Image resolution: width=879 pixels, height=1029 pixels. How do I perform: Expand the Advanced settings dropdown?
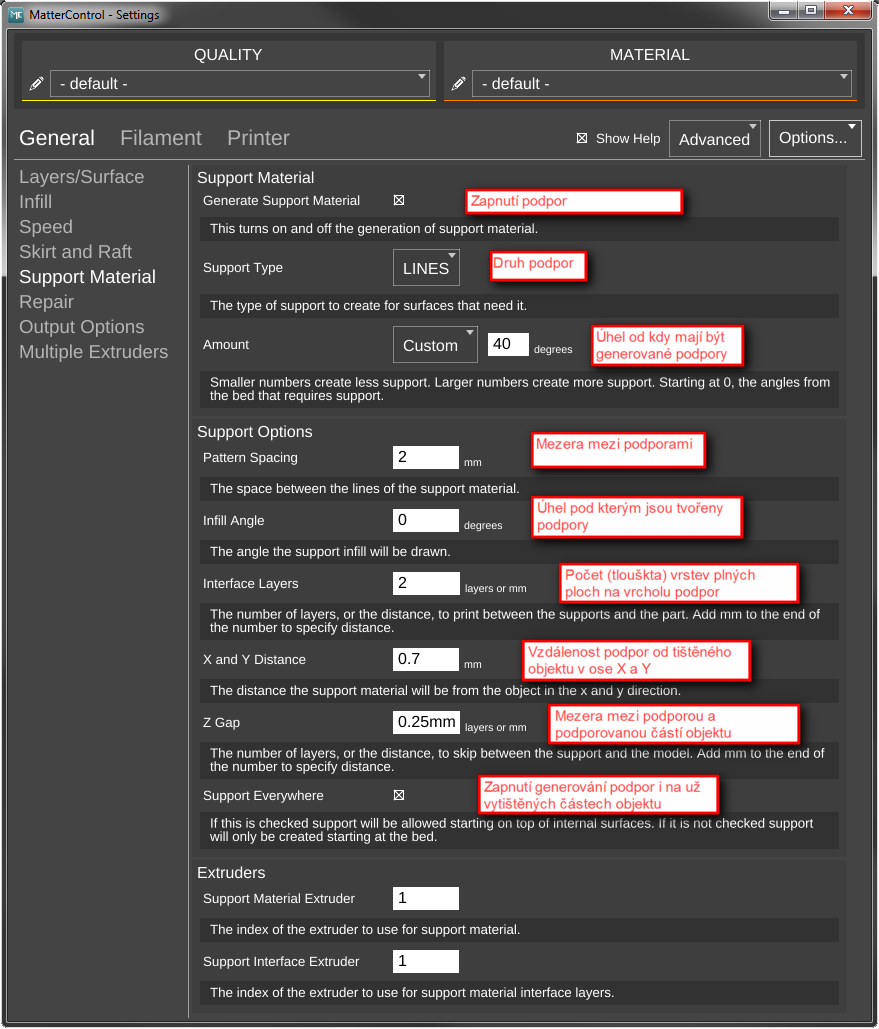(x=714, y=138)
